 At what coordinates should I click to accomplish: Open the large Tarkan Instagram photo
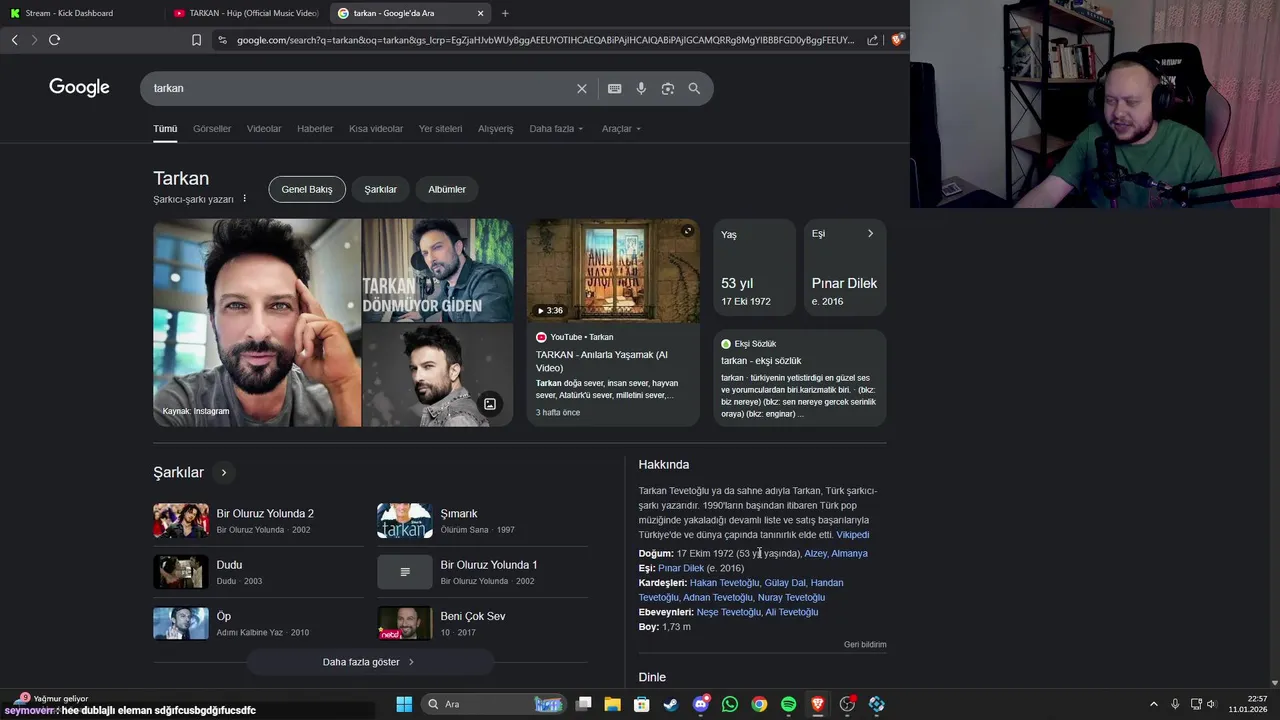[257, 323]
